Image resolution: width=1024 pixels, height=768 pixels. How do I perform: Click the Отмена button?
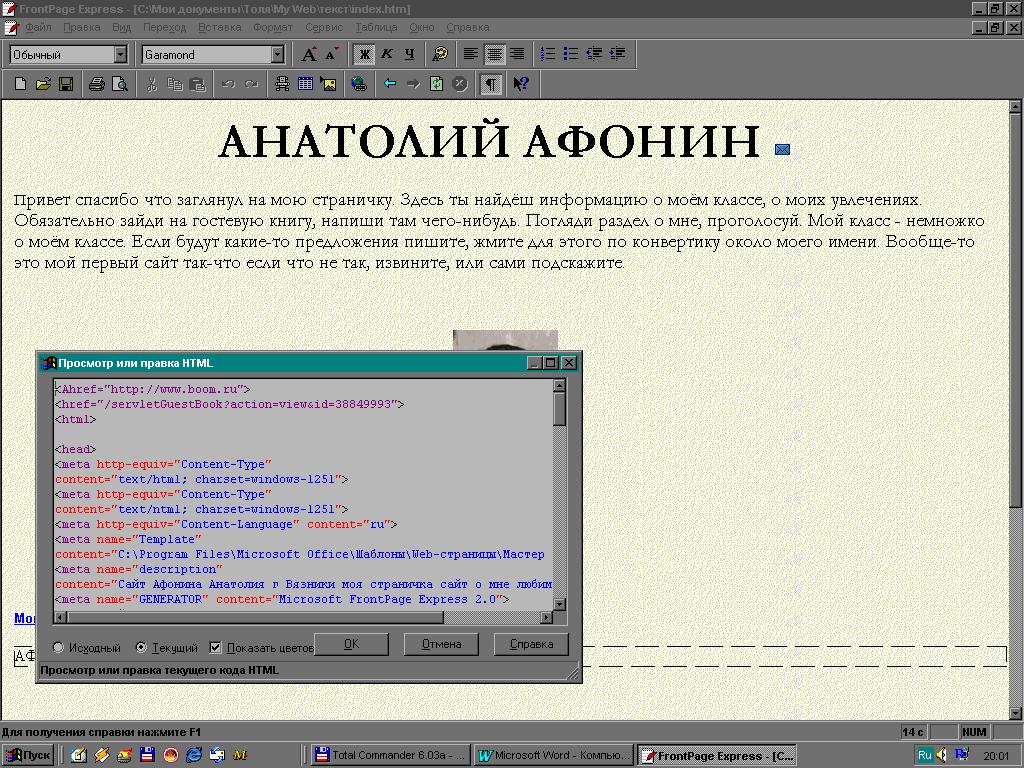pos(441,644)
